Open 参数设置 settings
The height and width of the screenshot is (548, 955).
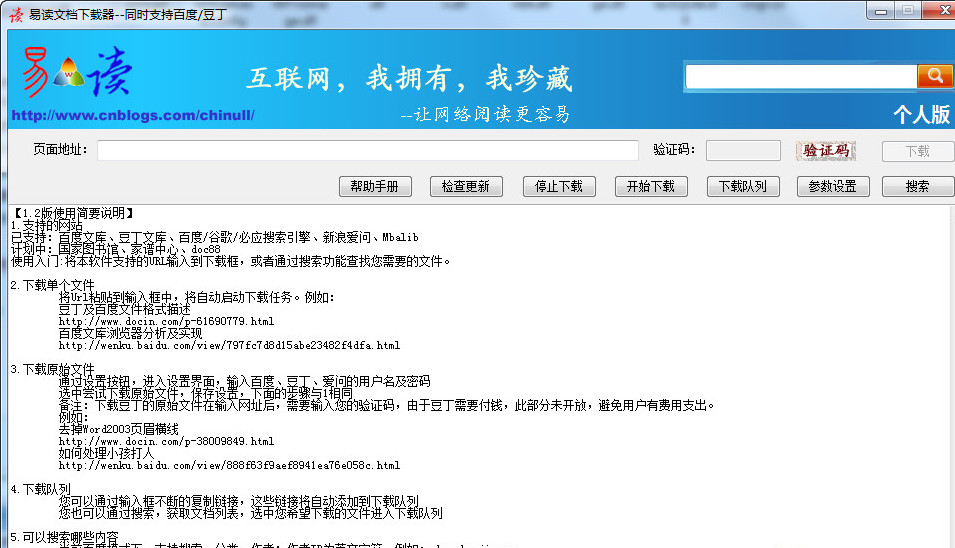(x=833, y=186)
